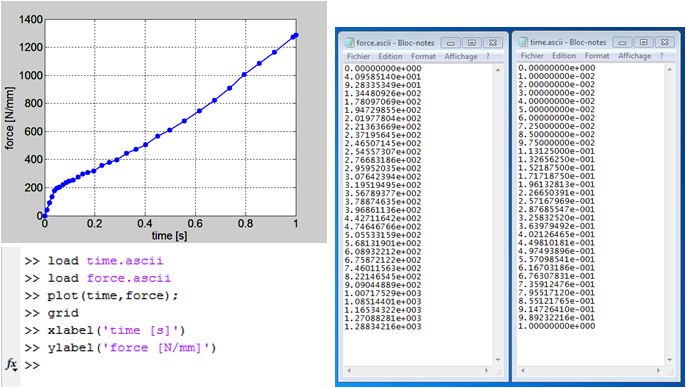Open Affichage menu in force.ascii window

coord(461,56)
